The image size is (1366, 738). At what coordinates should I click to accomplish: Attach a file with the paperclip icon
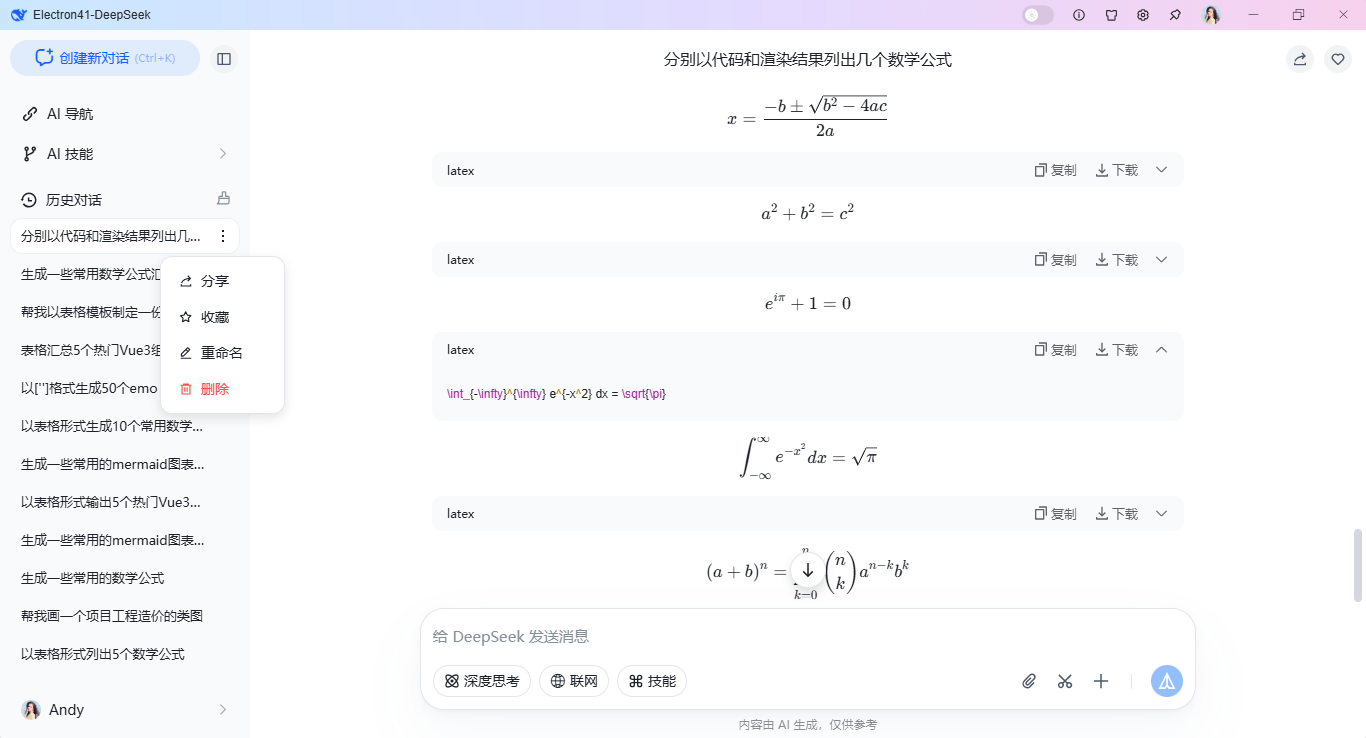[x=1029, y=681]
